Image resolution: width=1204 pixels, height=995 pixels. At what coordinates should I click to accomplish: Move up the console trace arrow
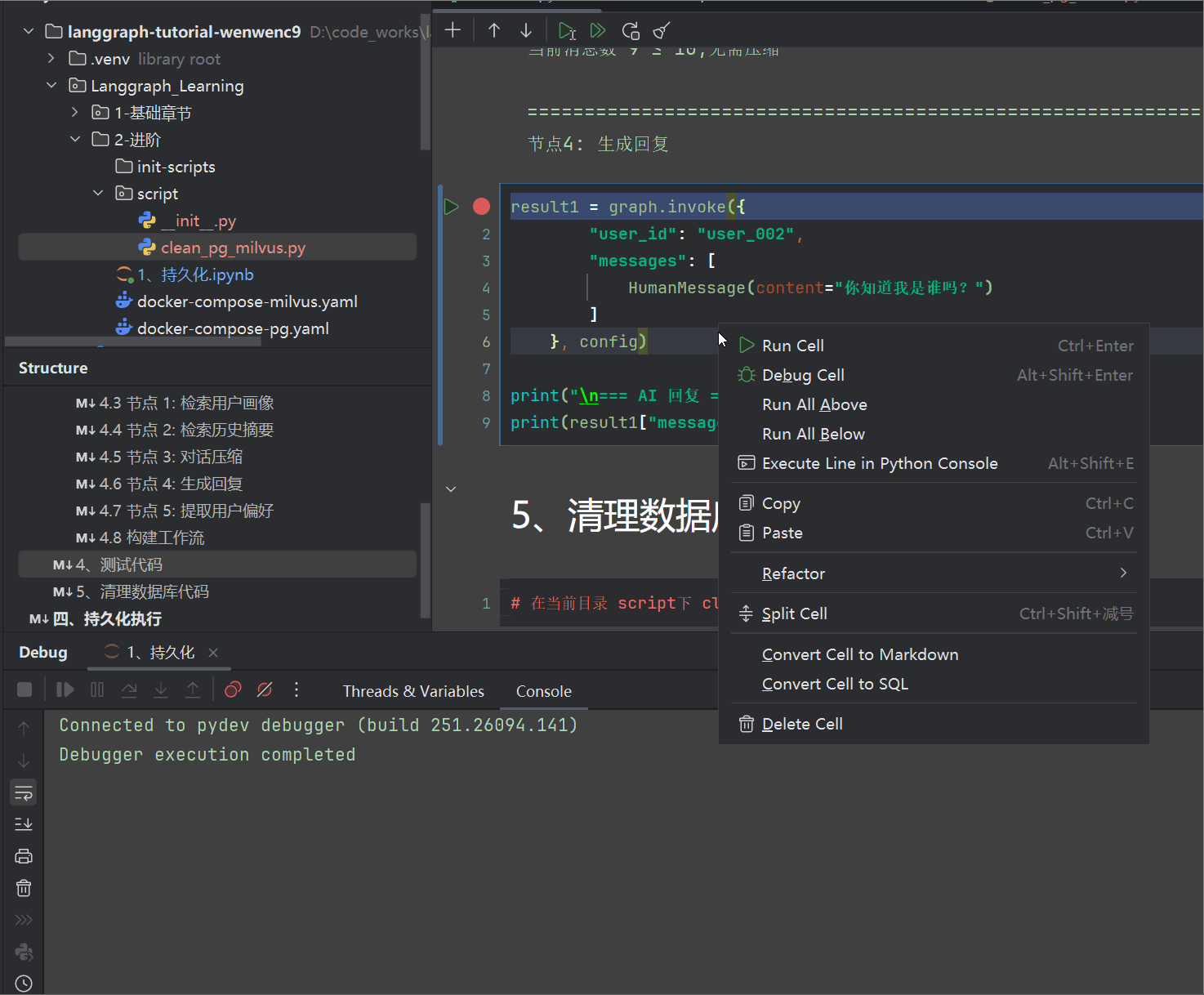(x=24, y=729)
